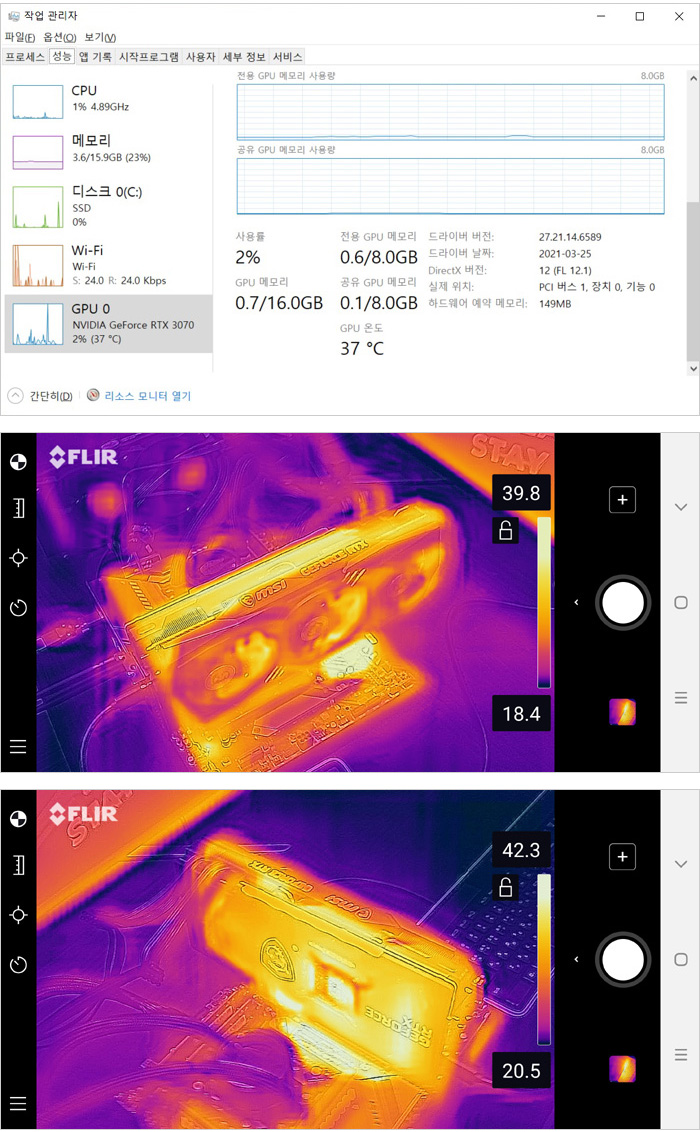Image resolution: width=700 pixels, height=1132 pixels.
Task: Click the Wi-Fi throughput mini graph thumbnail
Action: click(38, 266)
